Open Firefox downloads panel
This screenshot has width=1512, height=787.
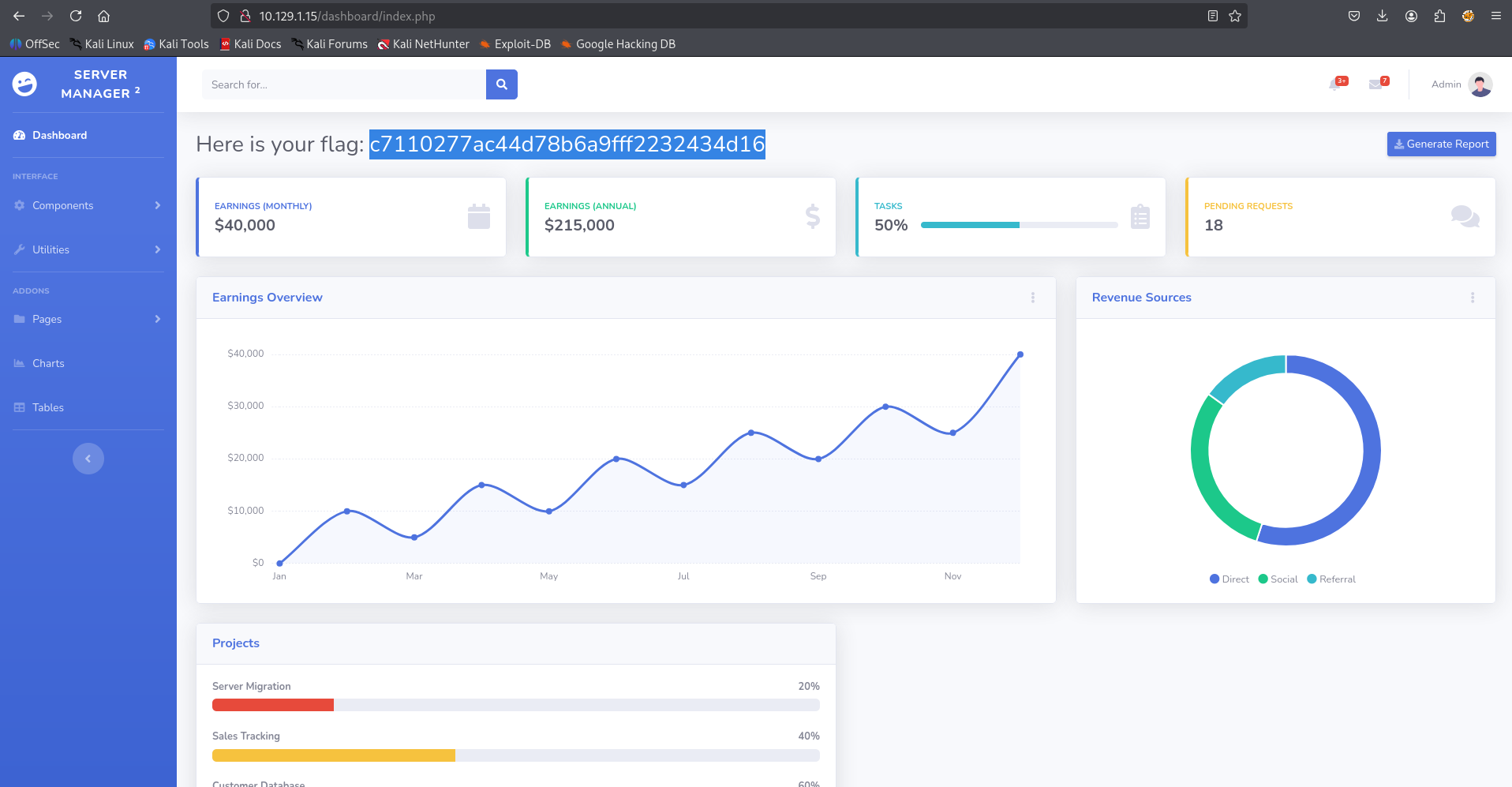pos(1382,16)
